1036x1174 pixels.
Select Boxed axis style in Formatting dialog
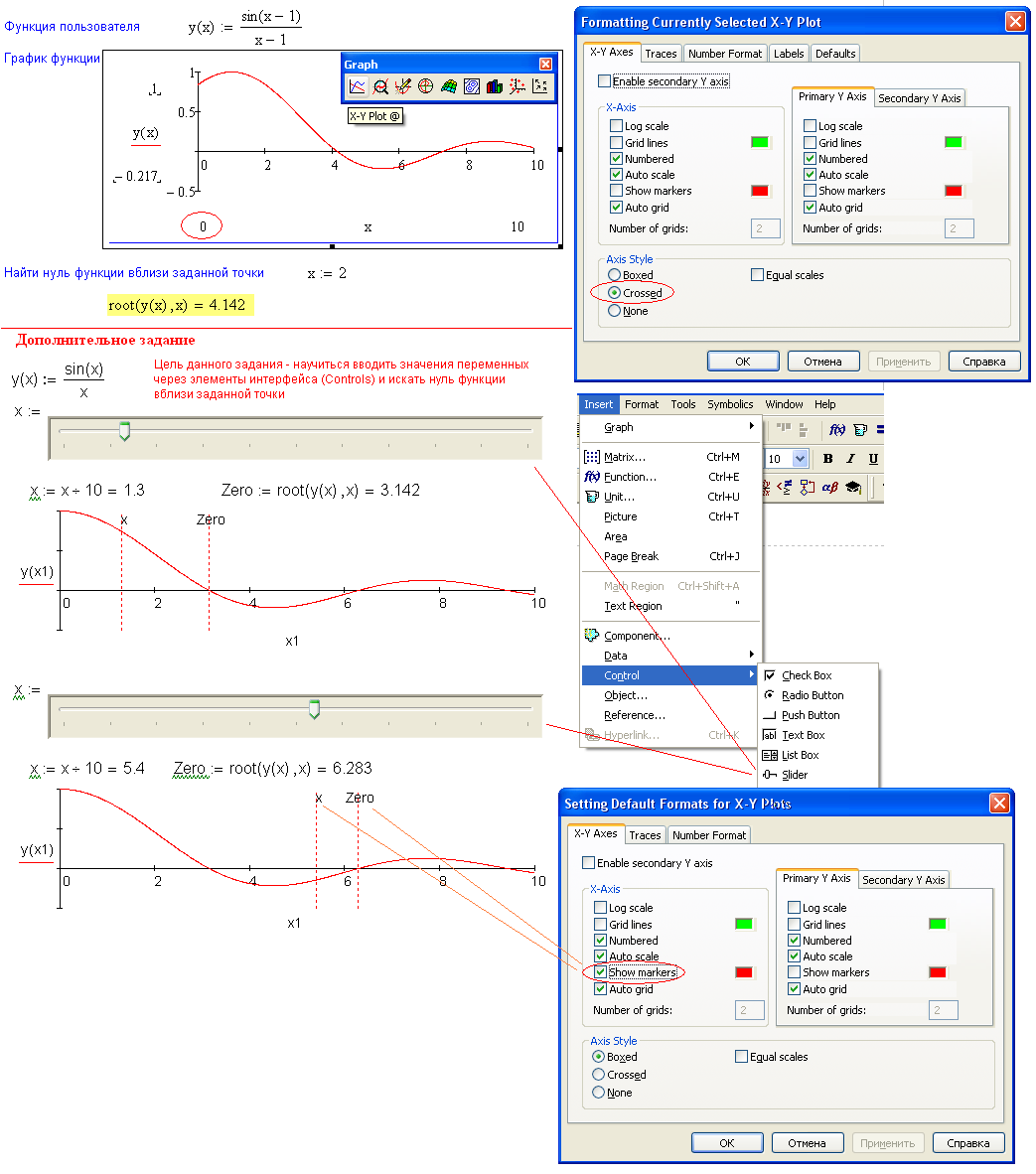(x=631, y=275)
